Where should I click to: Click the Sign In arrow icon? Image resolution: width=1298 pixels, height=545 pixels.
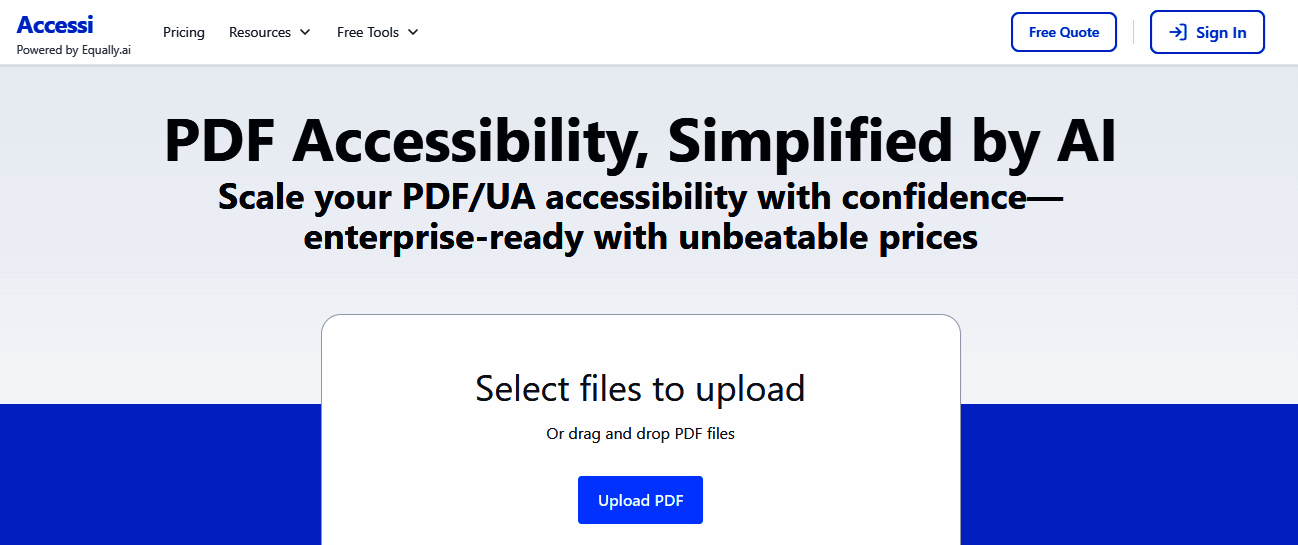pos(1178,33)
